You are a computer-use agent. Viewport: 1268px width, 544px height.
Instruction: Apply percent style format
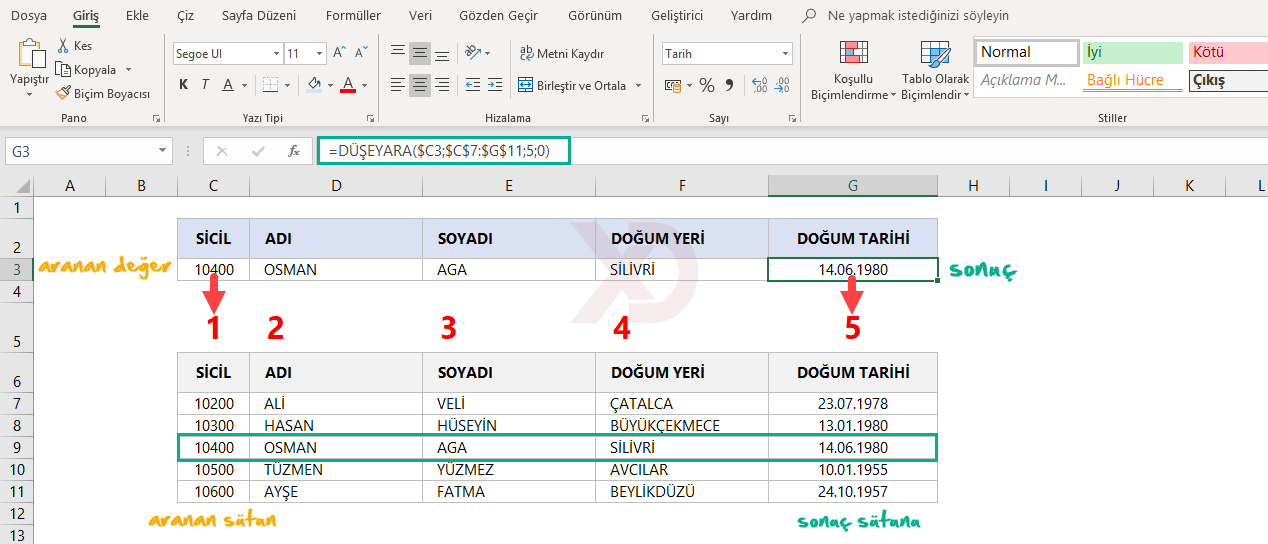pos(707,85)
